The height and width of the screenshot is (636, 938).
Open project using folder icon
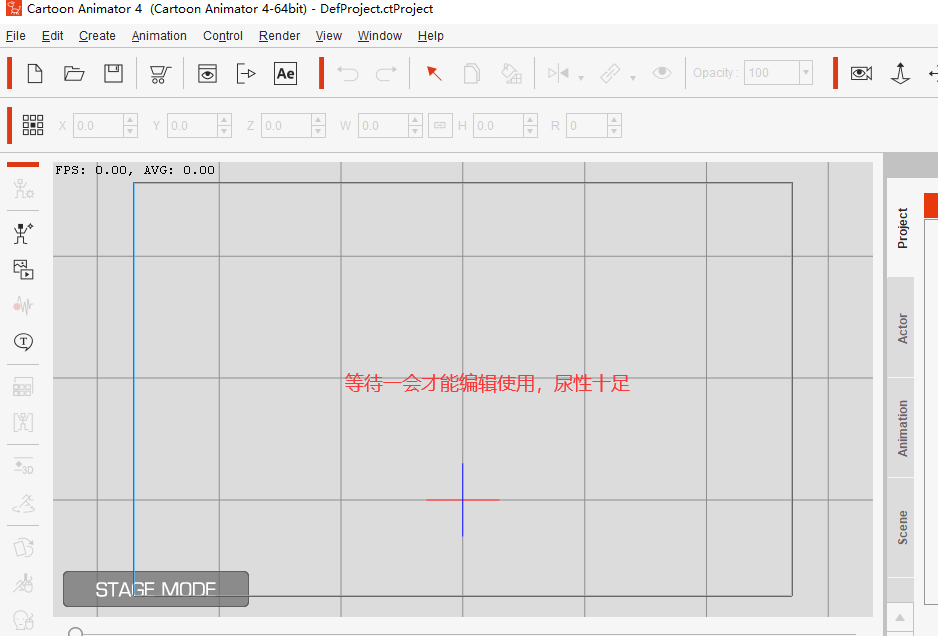coord(74,74)
